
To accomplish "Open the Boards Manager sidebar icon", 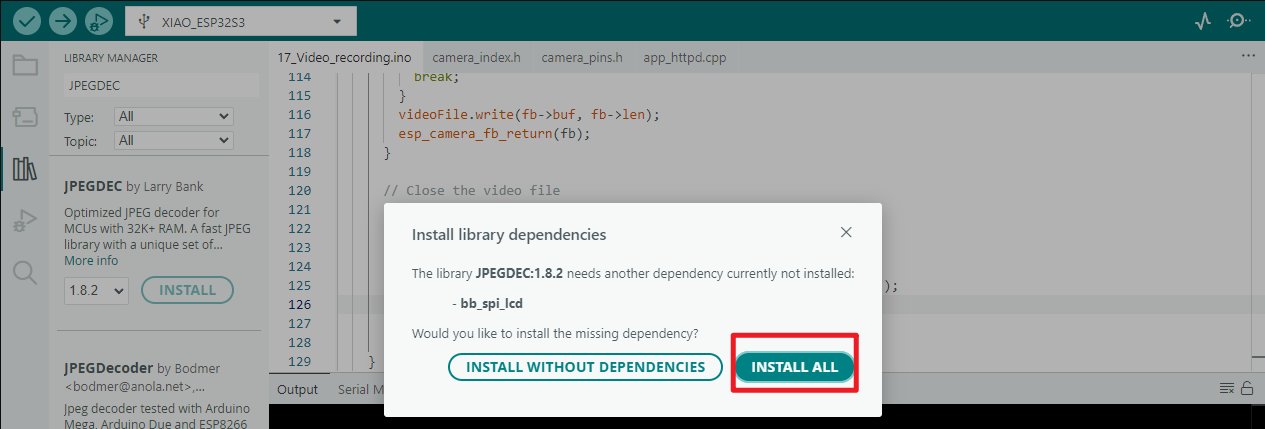I will point(25,118).
